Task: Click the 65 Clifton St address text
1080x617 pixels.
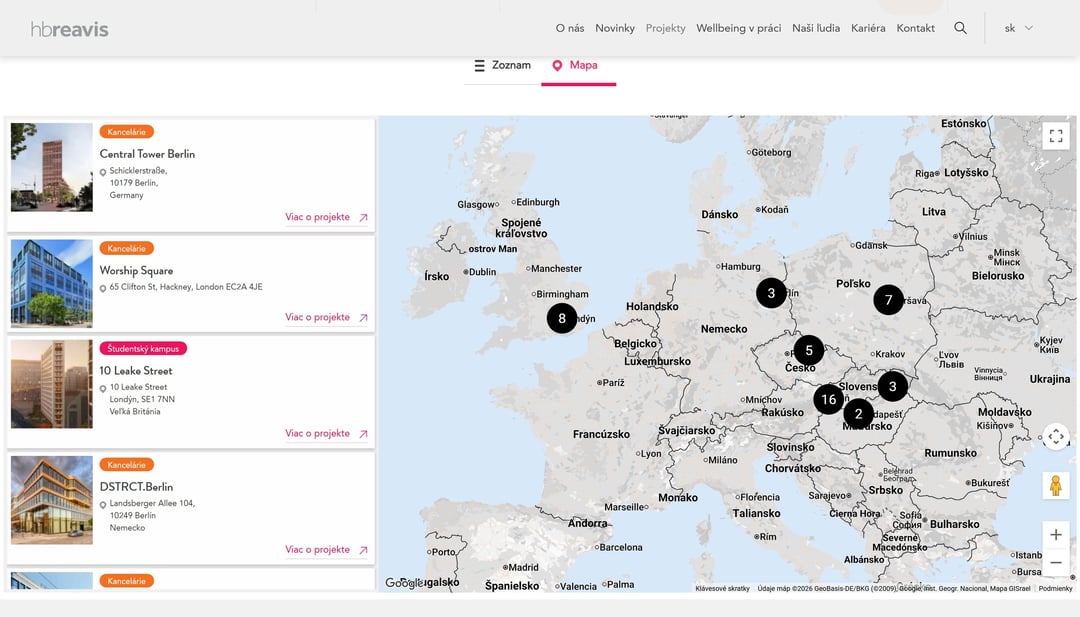Action: (x=186, y=287)
